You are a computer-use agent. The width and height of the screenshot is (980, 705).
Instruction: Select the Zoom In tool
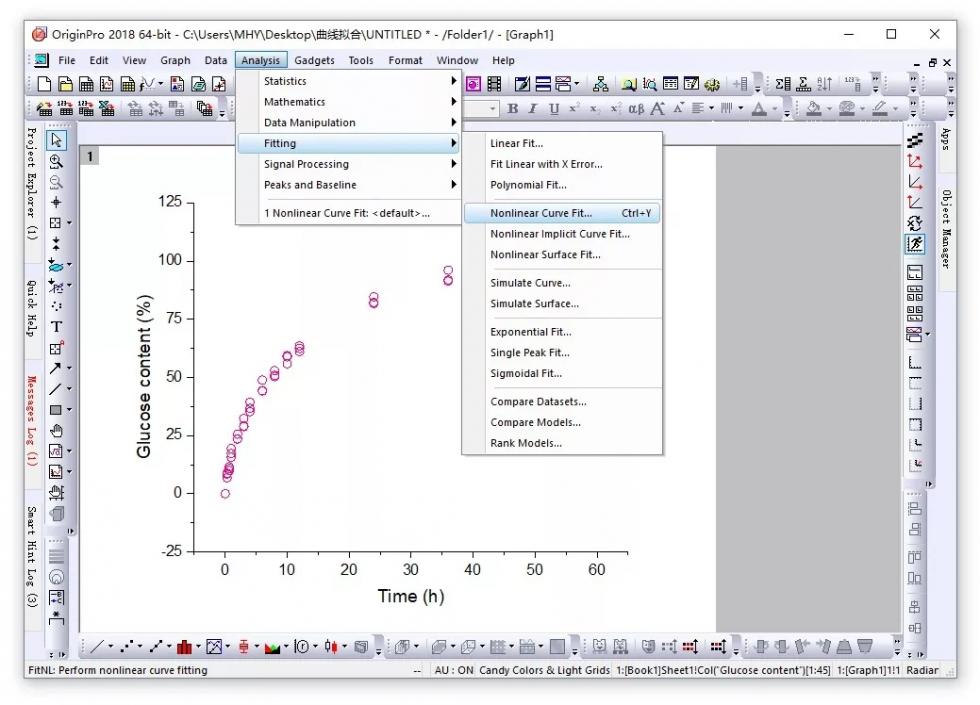point(56,161)
